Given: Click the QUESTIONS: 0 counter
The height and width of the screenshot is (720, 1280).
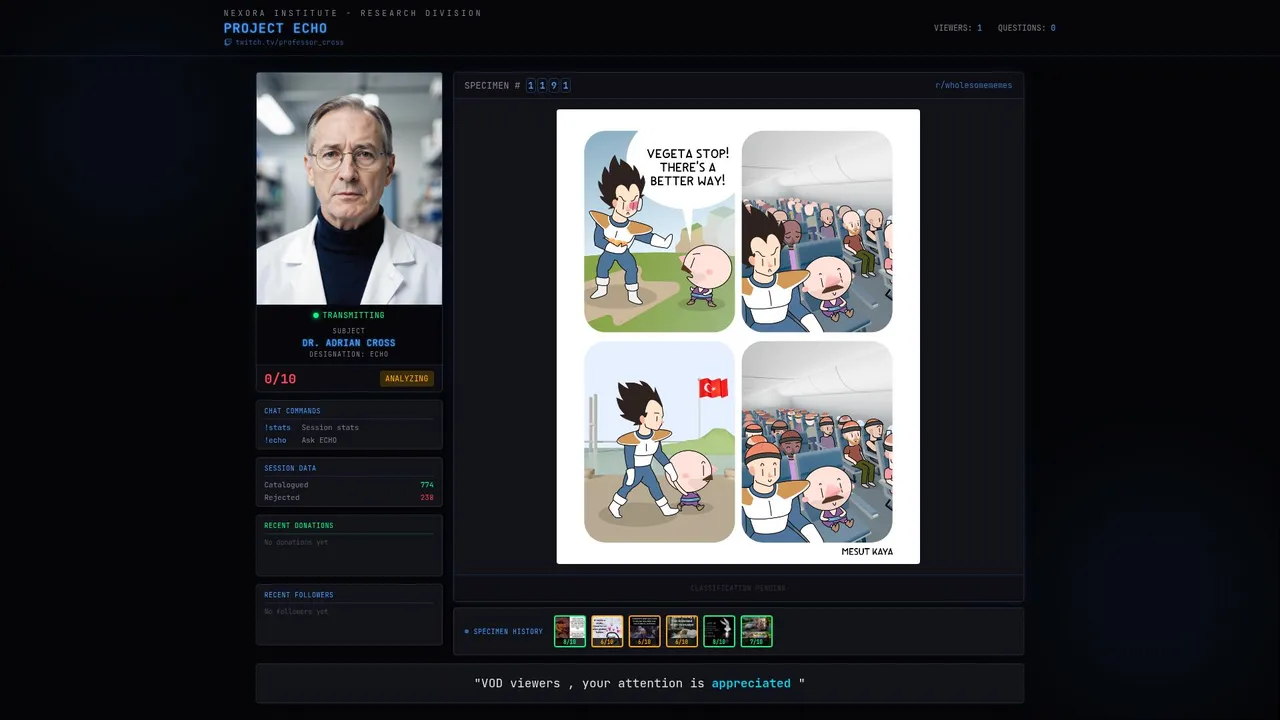Looking at the screenshot, I should [x=1027, y=28].
